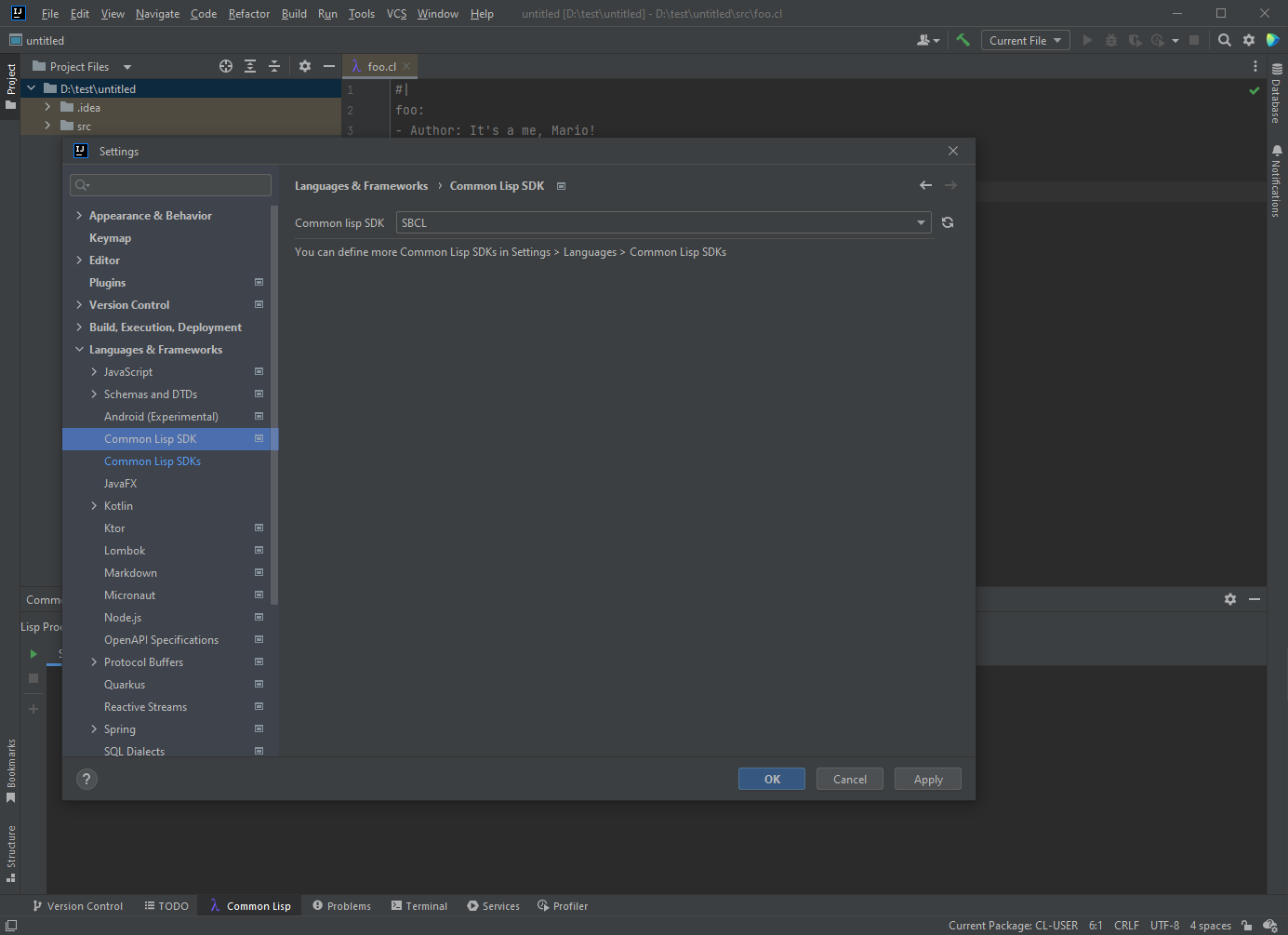Open the Tools menu
The height and width of the screenshot is (935, 1288).
point(362,14)
